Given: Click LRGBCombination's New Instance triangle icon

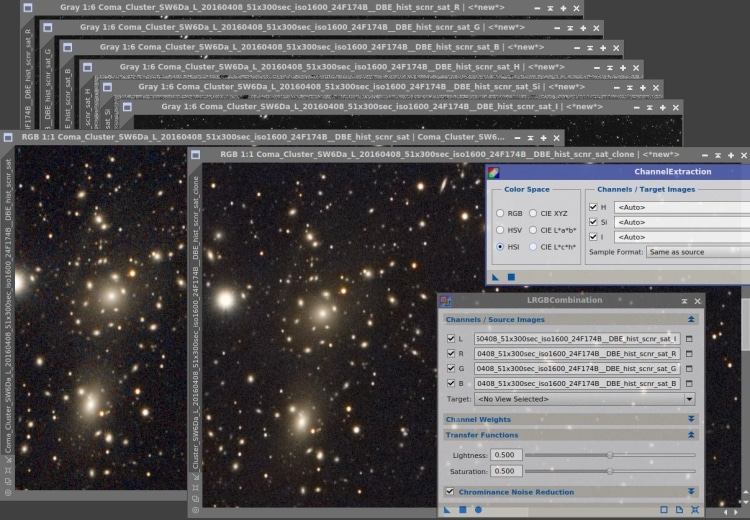Looking at the screenshot, I should tap(447, 510).
